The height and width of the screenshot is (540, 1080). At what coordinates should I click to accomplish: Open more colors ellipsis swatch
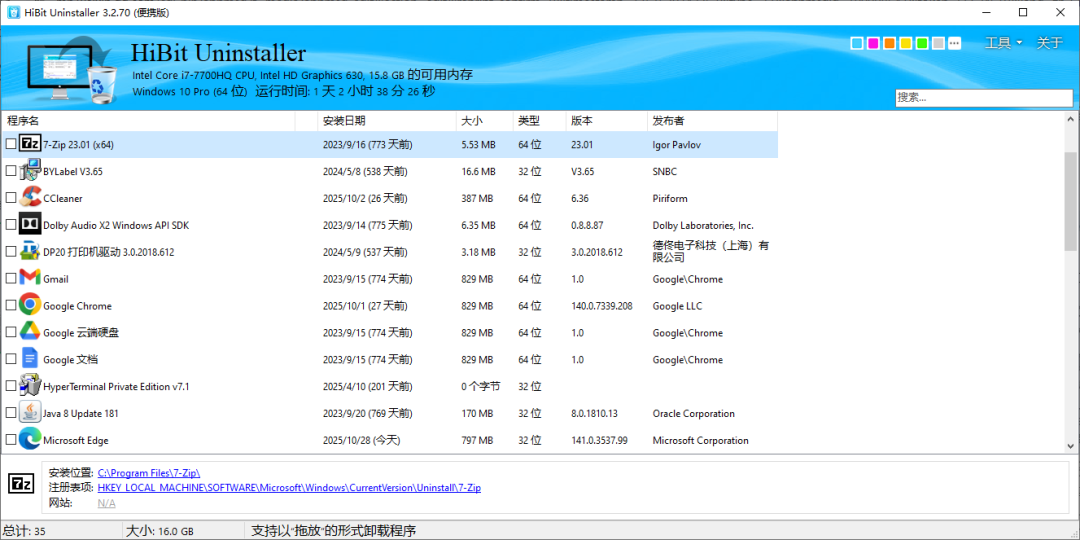click(954, 43)
